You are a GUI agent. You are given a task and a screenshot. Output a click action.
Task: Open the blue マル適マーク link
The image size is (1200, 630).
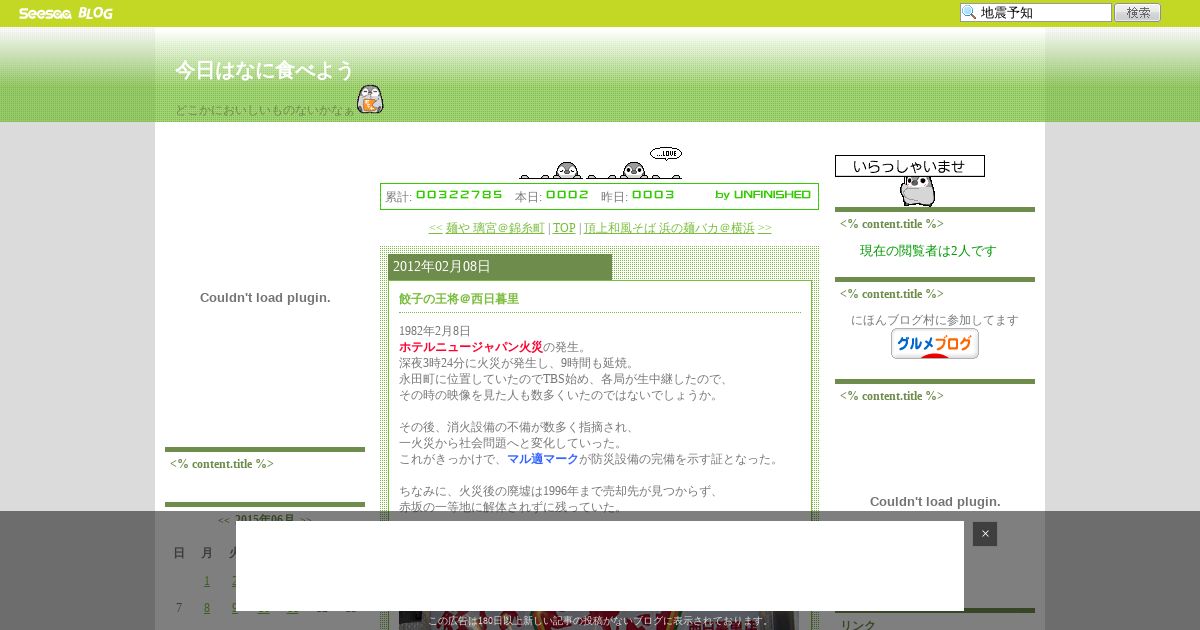[543, 459]
